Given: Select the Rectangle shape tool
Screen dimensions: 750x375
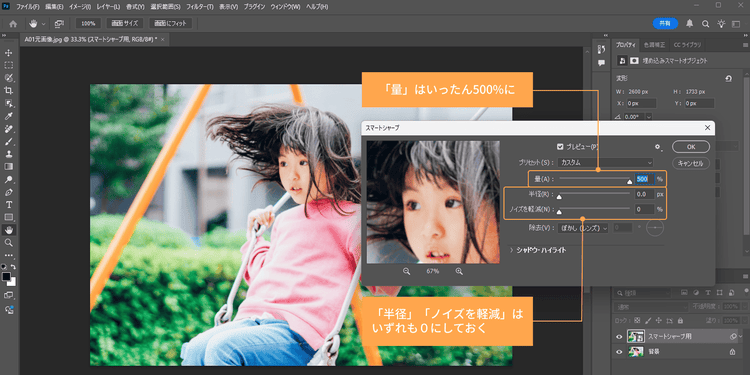Looking at the screenshot, I should 9,217.
